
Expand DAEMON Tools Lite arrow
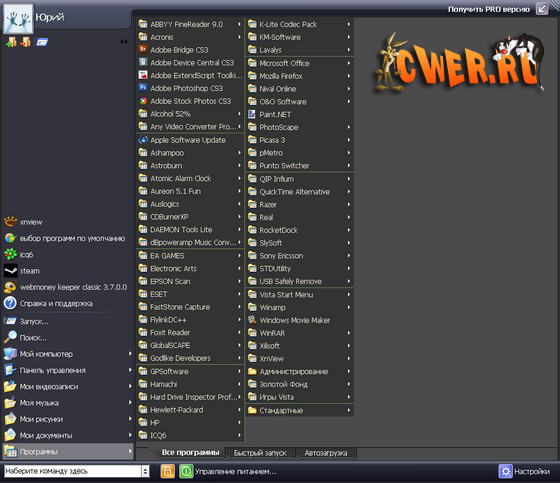(239, 229)
